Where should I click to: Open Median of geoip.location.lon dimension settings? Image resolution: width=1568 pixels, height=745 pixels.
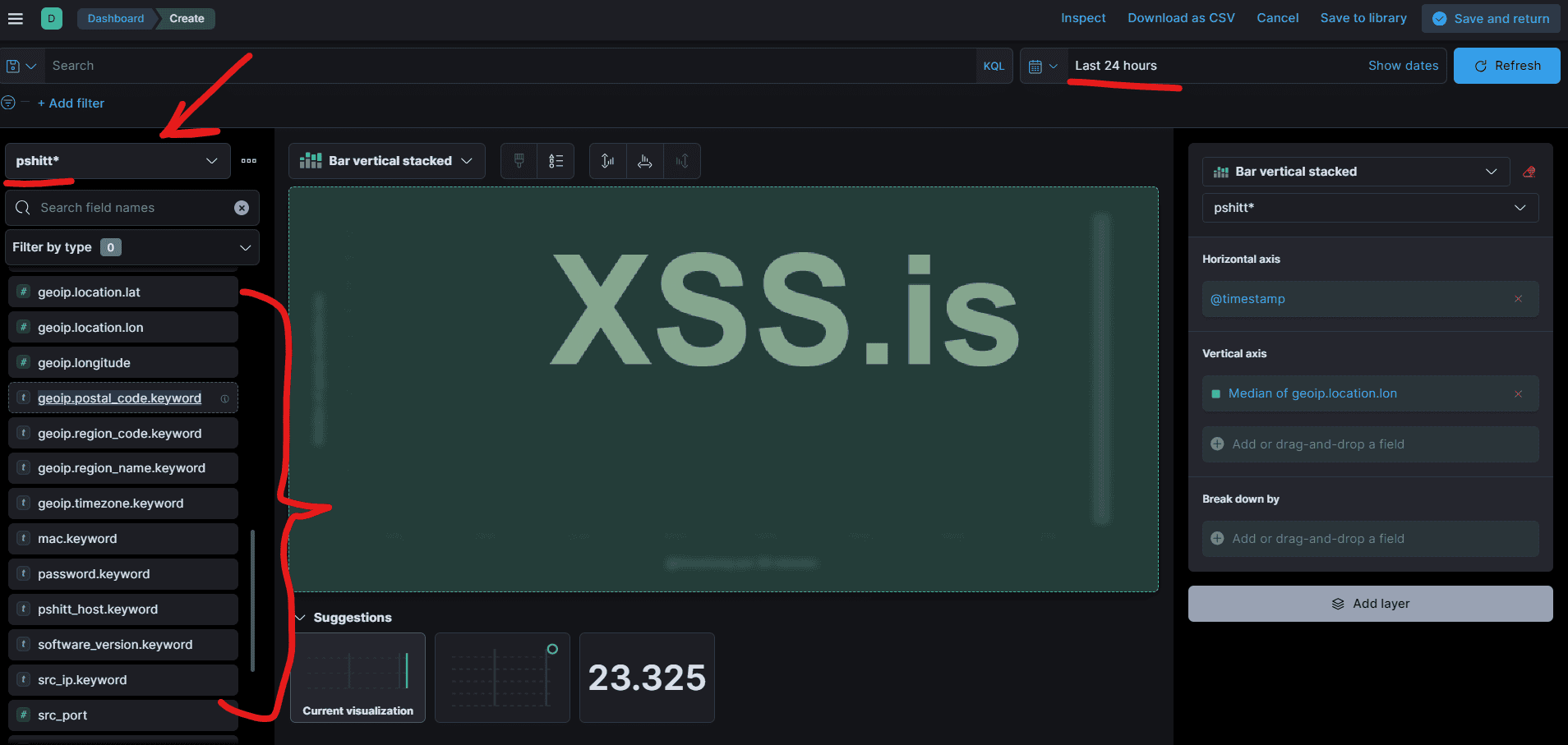tap(1312, 393)
